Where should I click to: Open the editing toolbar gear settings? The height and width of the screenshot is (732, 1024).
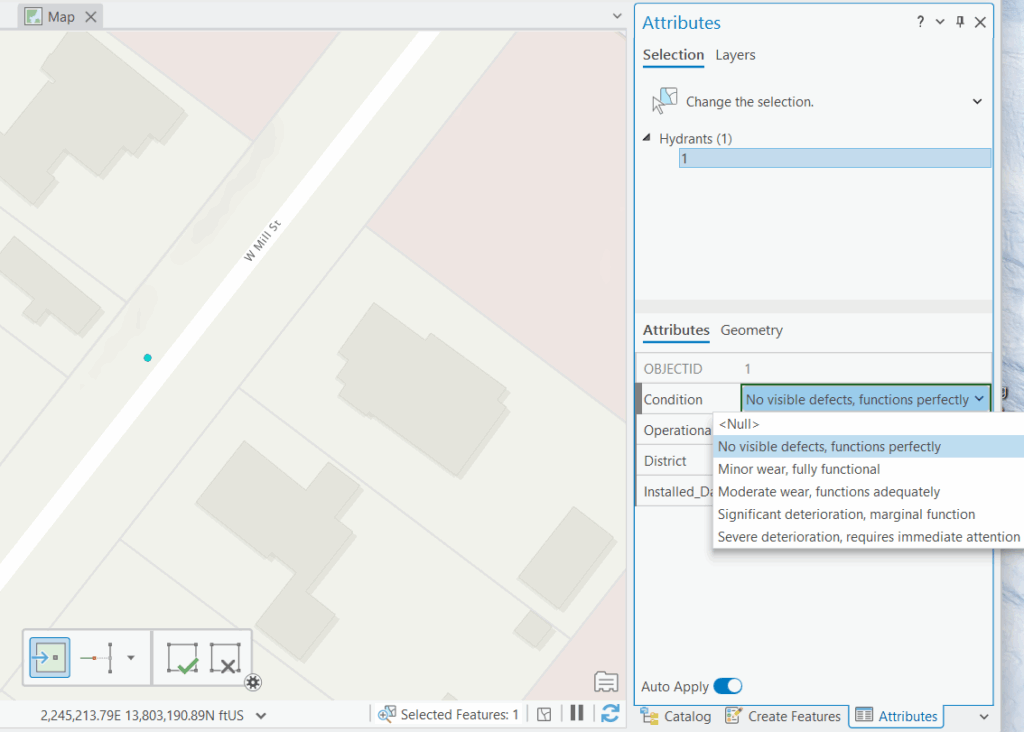point(253,682)
